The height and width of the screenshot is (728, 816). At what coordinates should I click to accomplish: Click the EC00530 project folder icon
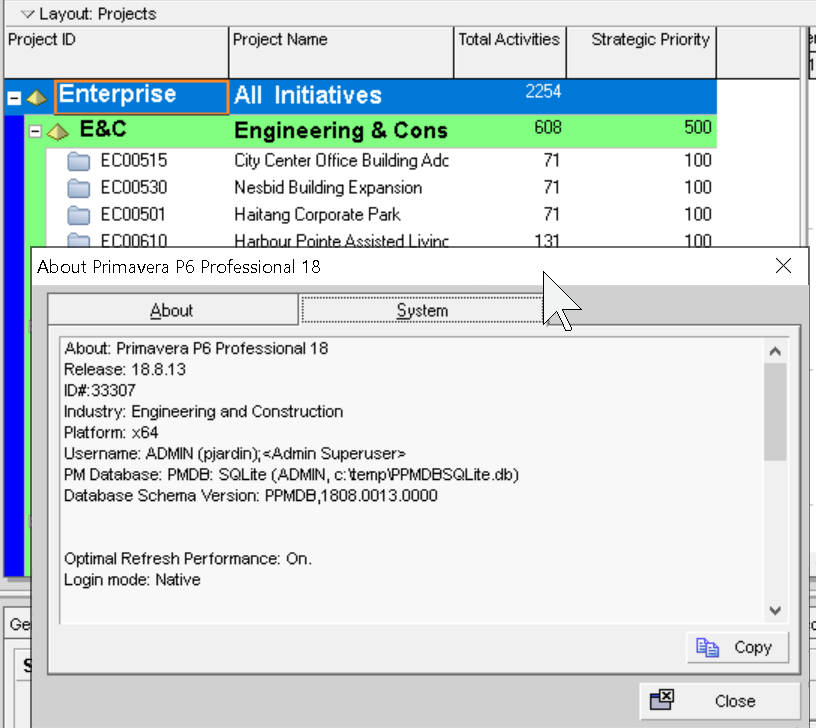(79, 188)
